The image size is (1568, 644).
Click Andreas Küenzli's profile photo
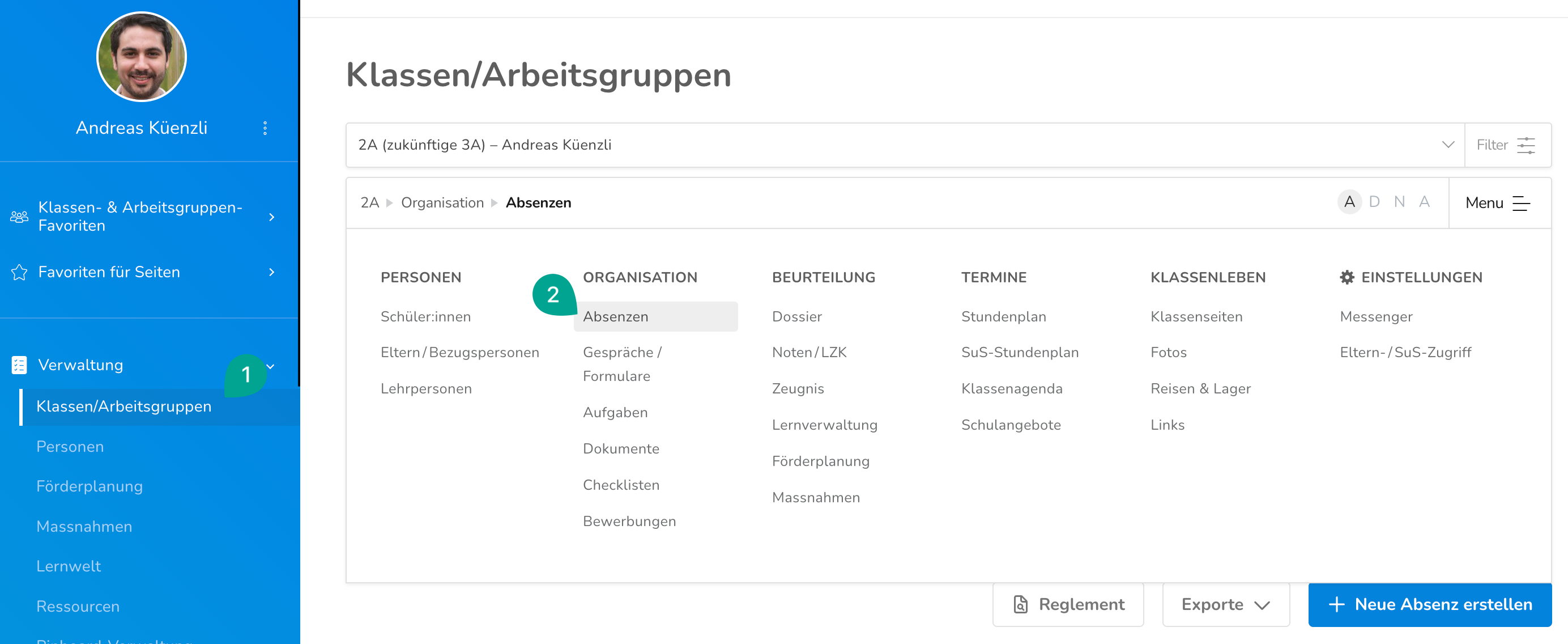point(141,57)
